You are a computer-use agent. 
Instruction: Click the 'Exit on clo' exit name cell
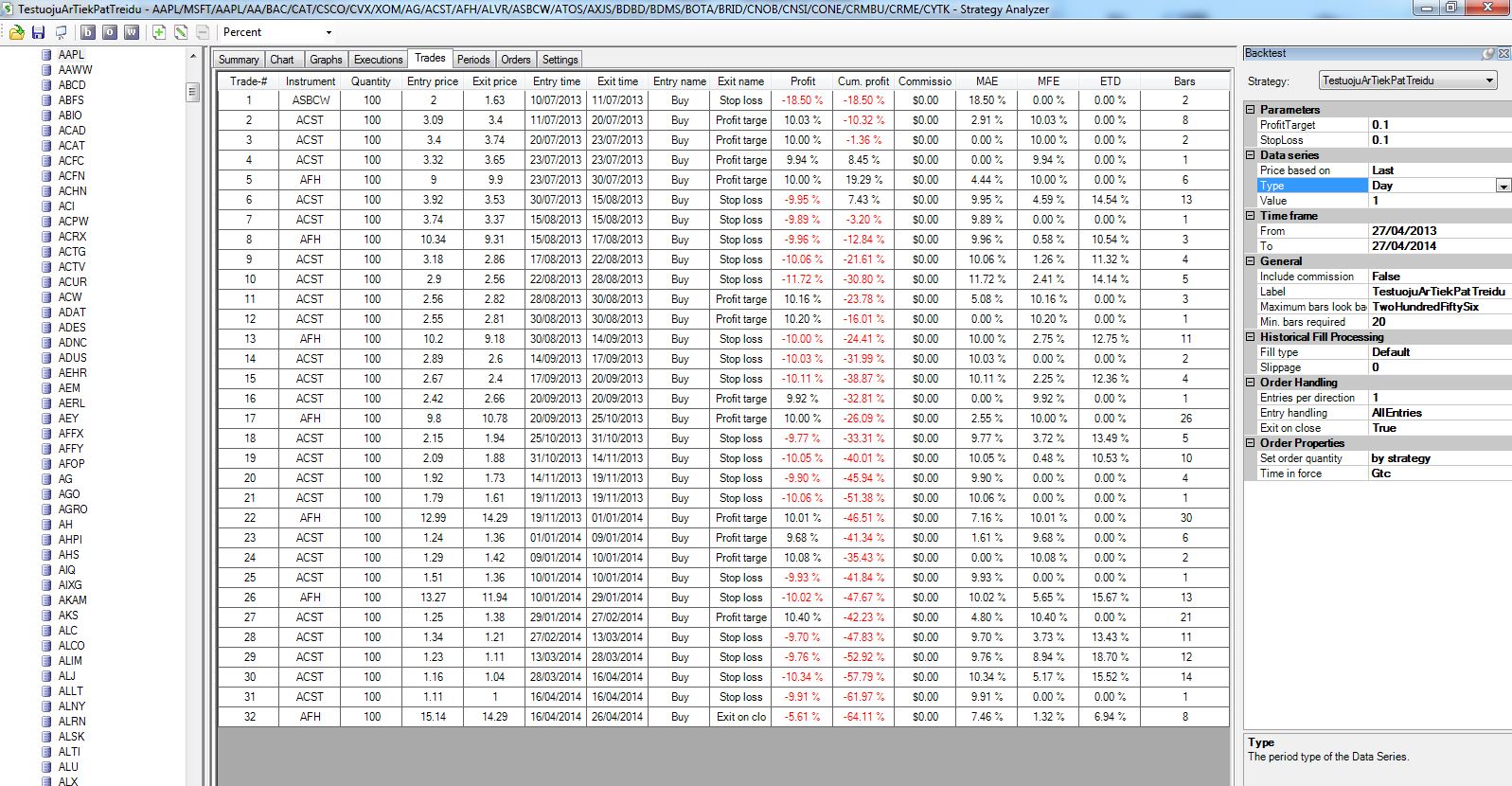pos(740,717)
